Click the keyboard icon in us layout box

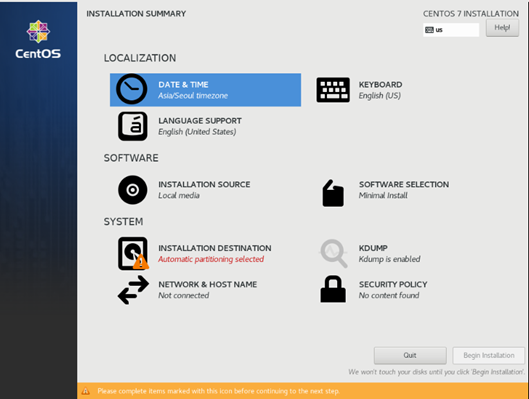429,30
